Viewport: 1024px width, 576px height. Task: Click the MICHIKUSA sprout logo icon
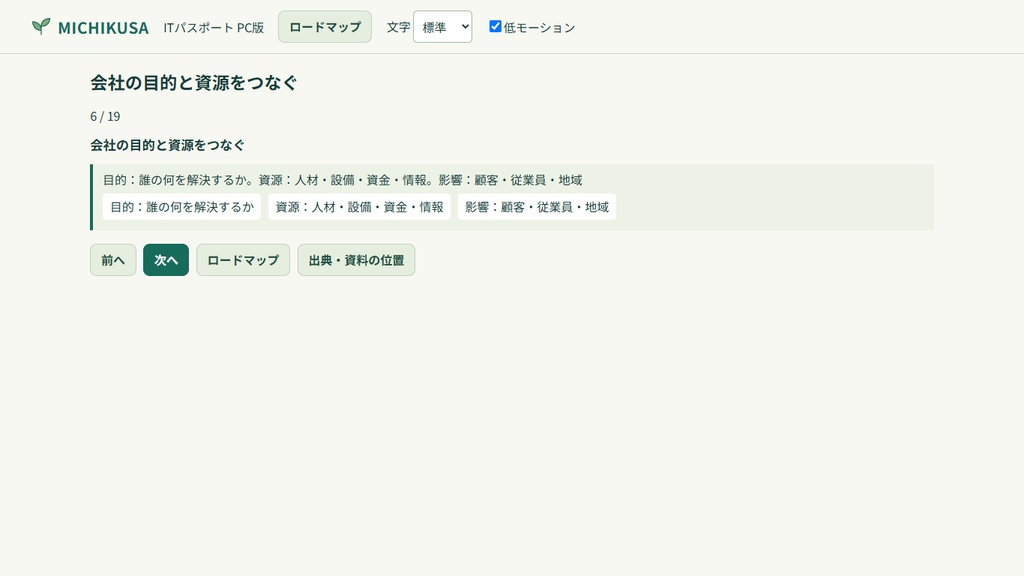click(41, 26)
